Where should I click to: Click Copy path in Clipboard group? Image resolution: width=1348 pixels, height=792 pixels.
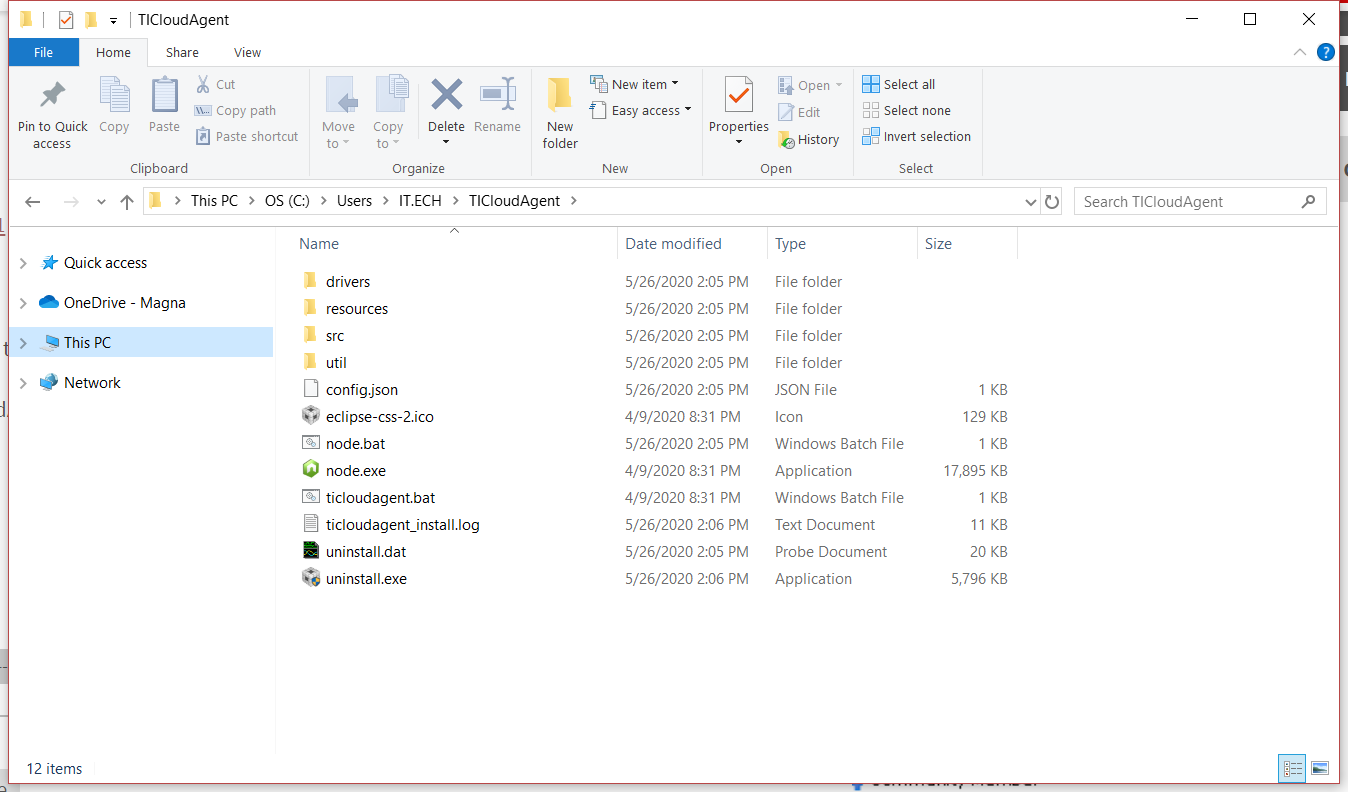tap(235, 110)
